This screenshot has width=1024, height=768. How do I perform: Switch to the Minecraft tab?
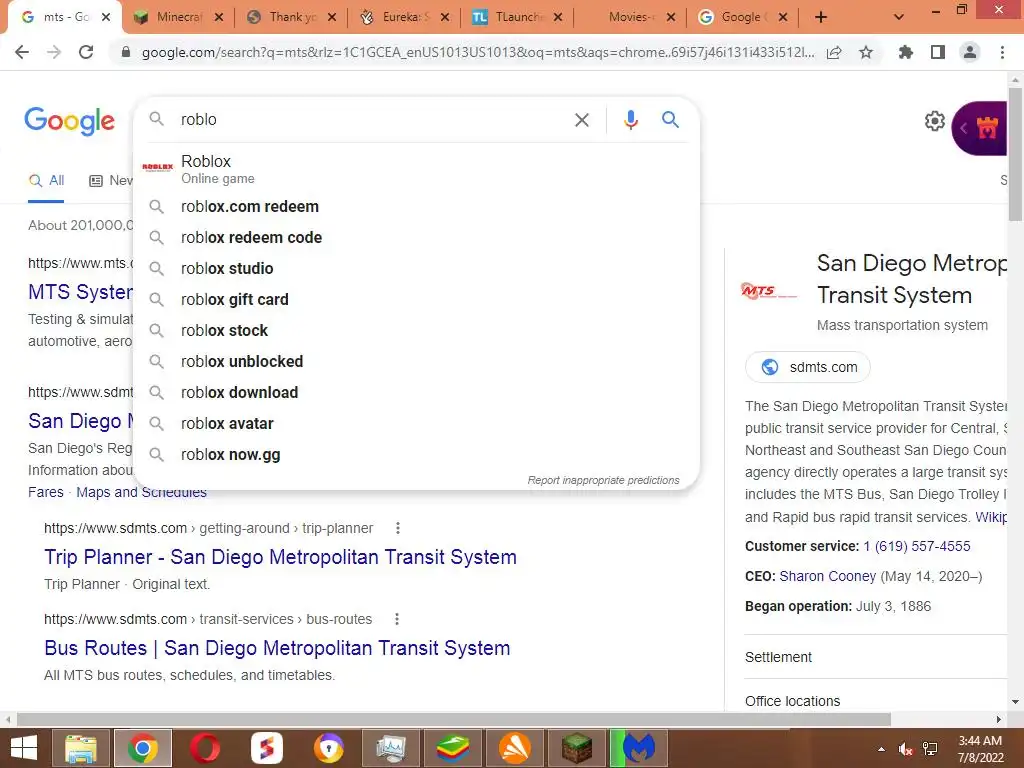click(179, 17)
